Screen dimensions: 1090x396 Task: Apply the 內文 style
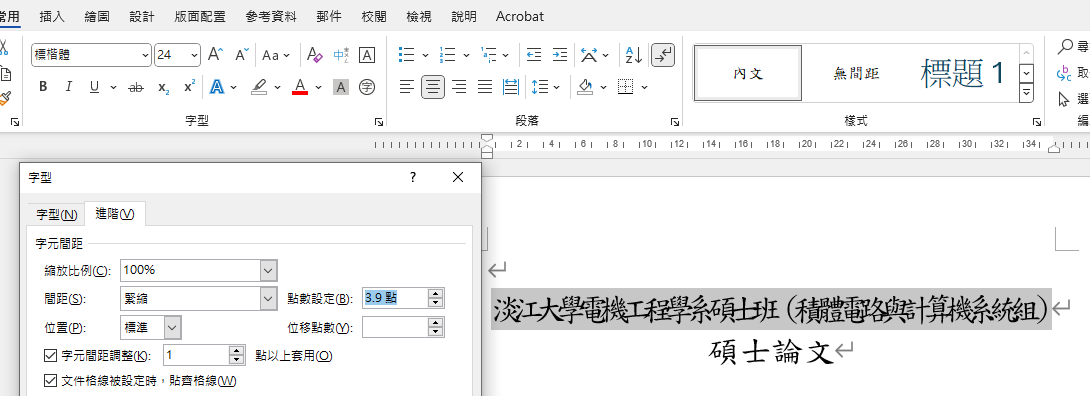pyautogui.click(x=748, y=73)
